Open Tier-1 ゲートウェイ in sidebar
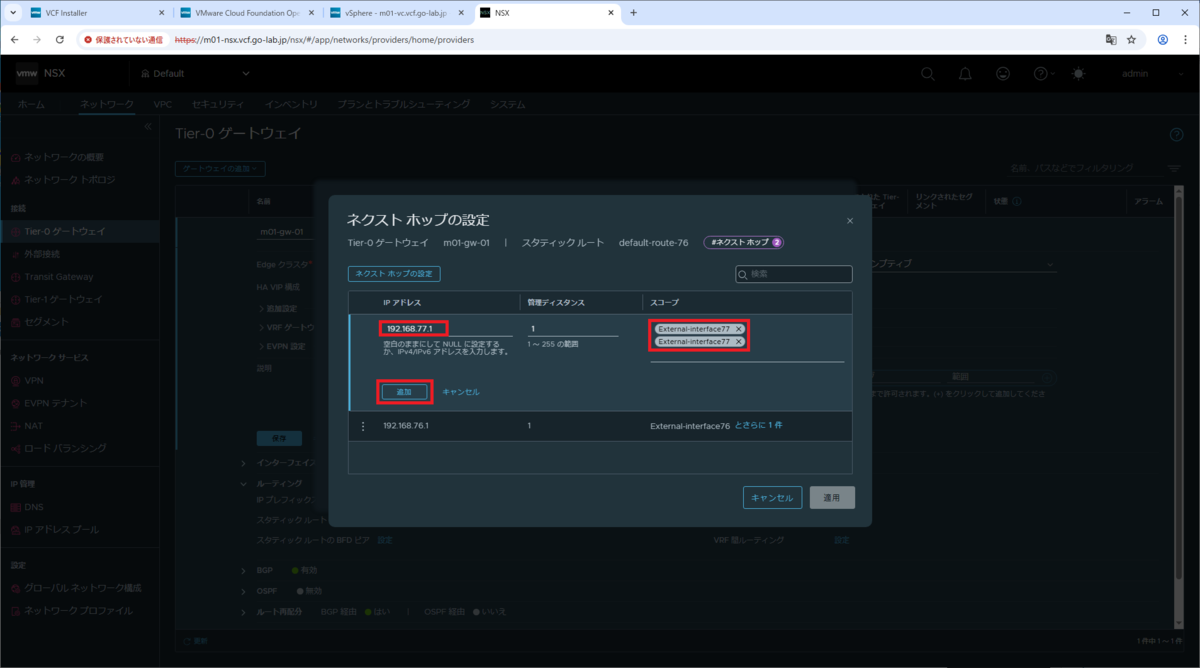1200x668 pixels. [63, 299]
